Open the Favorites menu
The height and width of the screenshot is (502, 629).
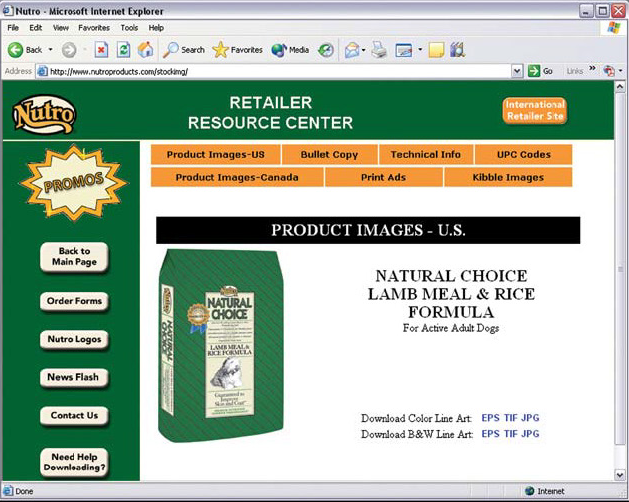point(94,28)
